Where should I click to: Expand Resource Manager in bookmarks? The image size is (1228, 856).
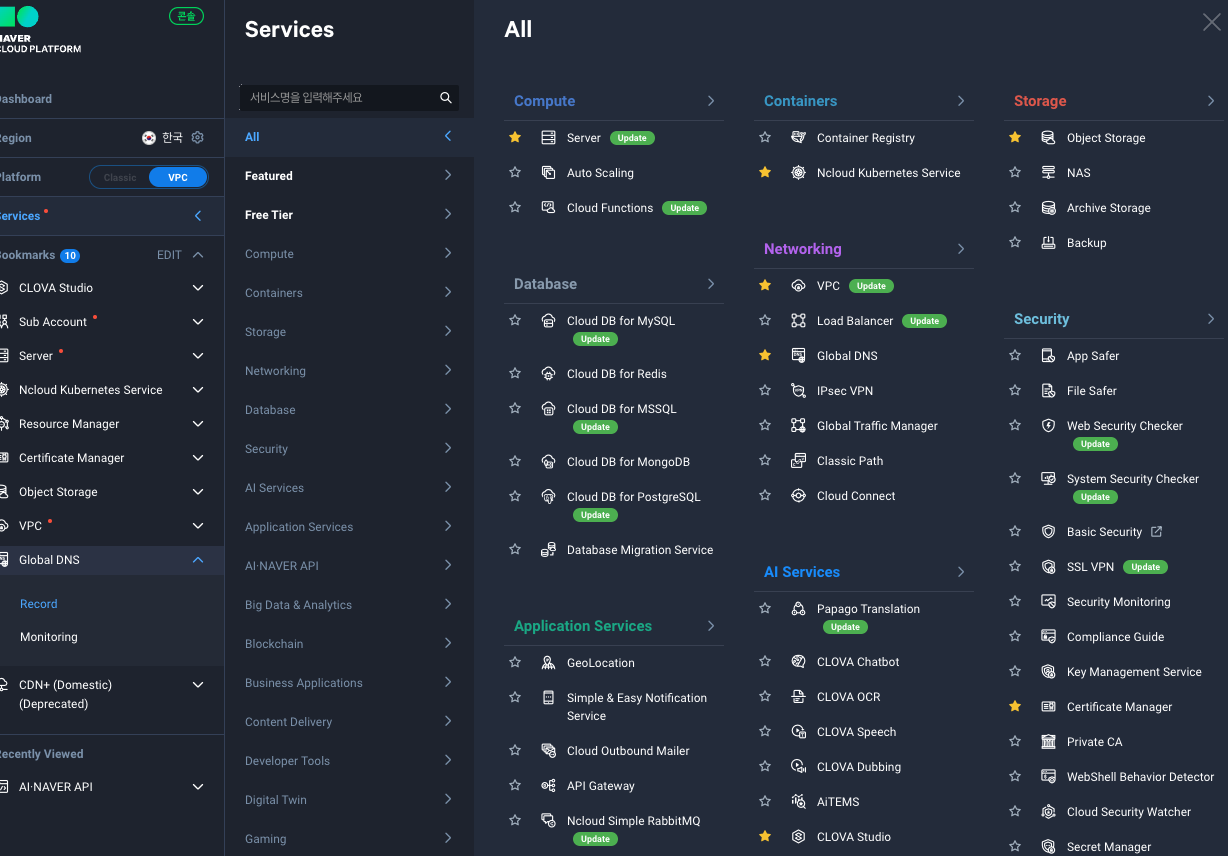(x=198, y=424)
